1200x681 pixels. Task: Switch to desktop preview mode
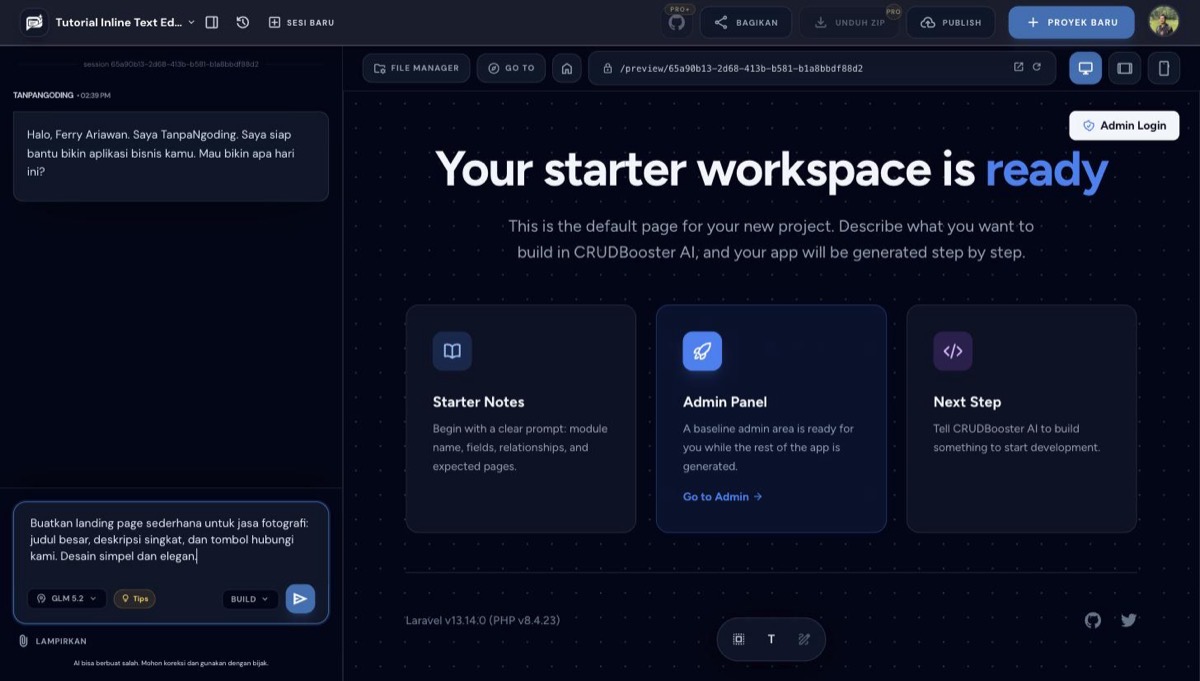coord(1085,68)
